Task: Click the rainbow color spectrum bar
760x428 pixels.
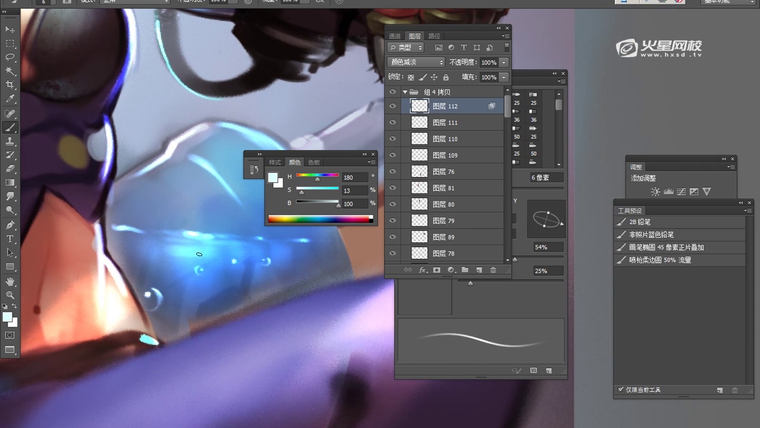Action: pyautogui.click(x=319, y=218)
